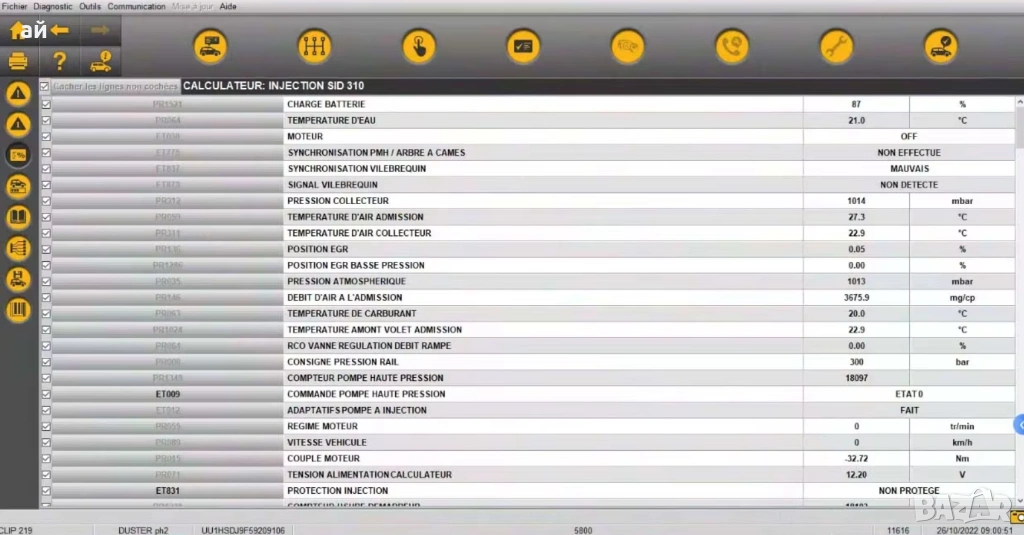Click the vertical scrollbar of parameter list
The width and height of the screenshot is (1024, 535).
tap(1019, 300)
